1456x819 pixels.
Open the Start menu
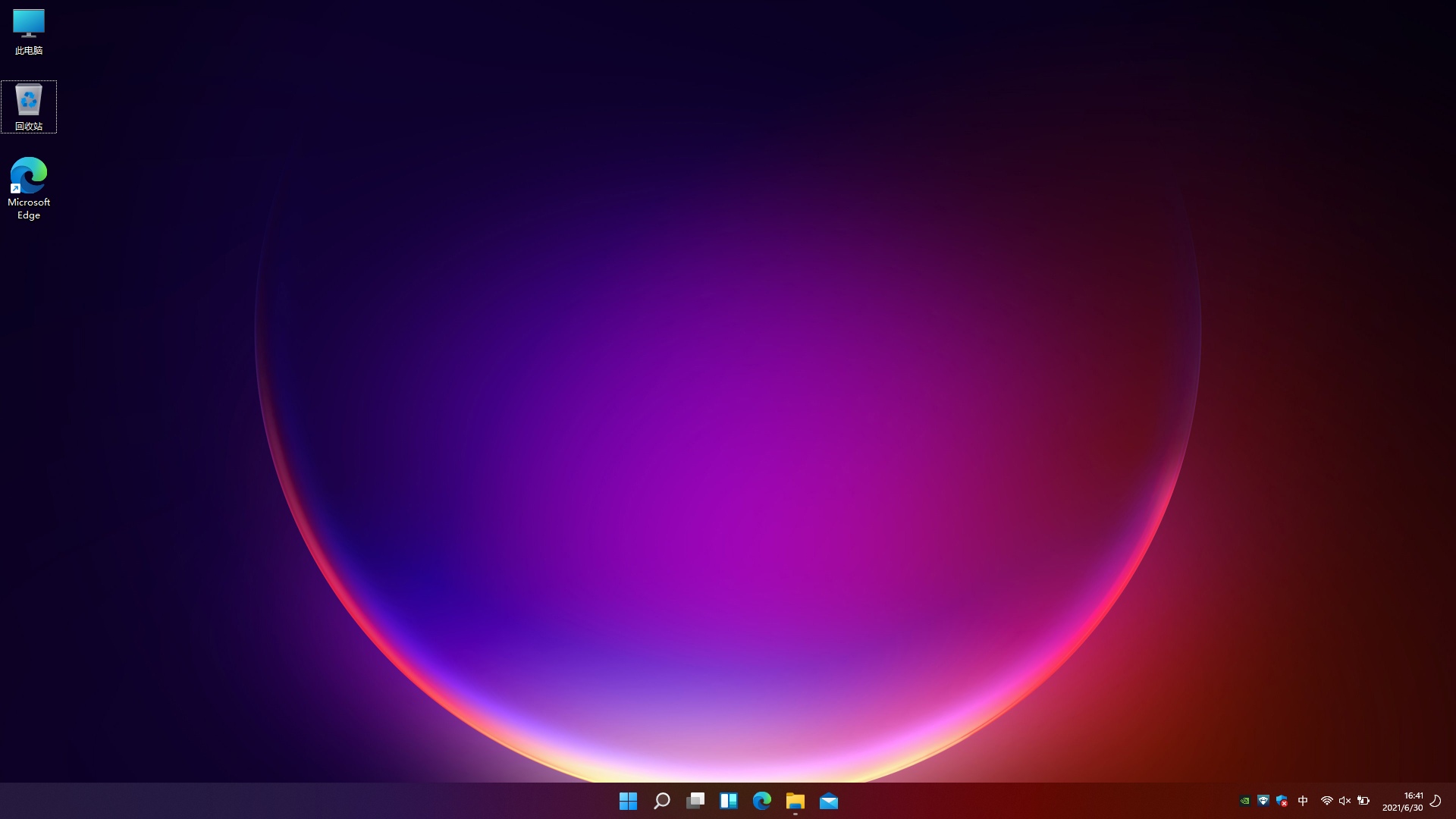click(x=628, y=801)
